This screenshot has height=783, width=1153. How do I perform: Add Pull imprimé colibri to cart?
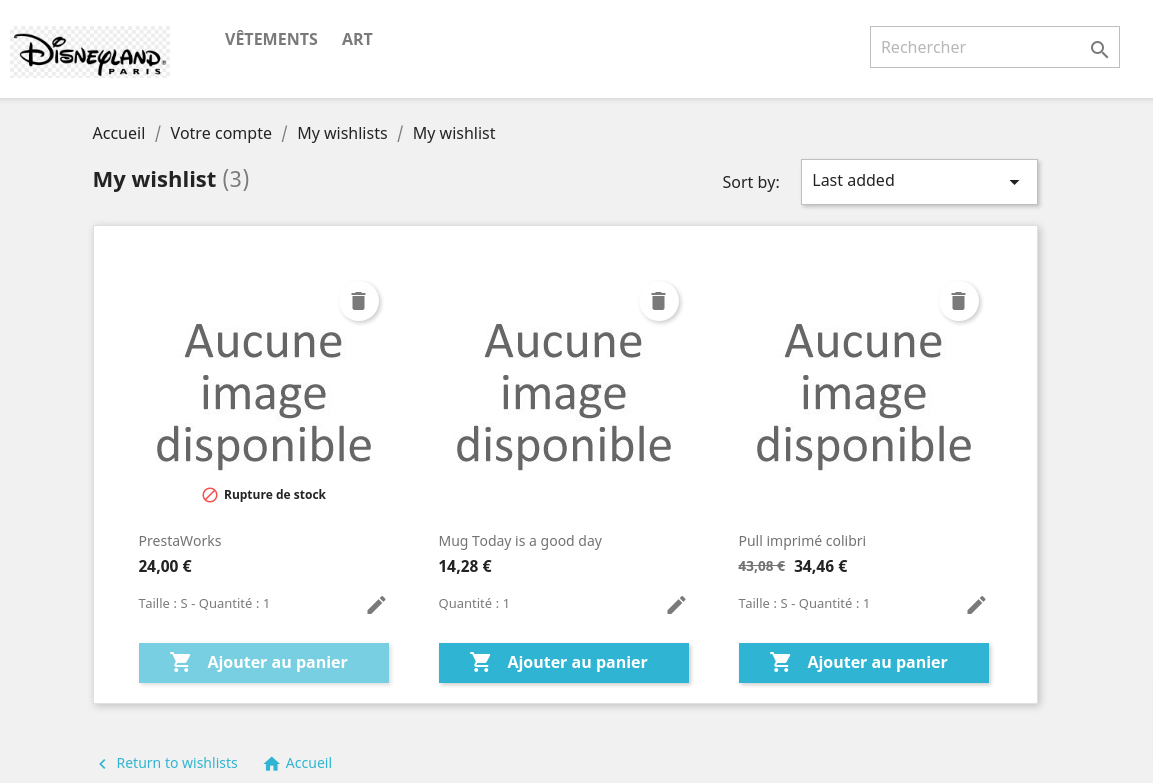pyautogui.click(x=864, y=662)
